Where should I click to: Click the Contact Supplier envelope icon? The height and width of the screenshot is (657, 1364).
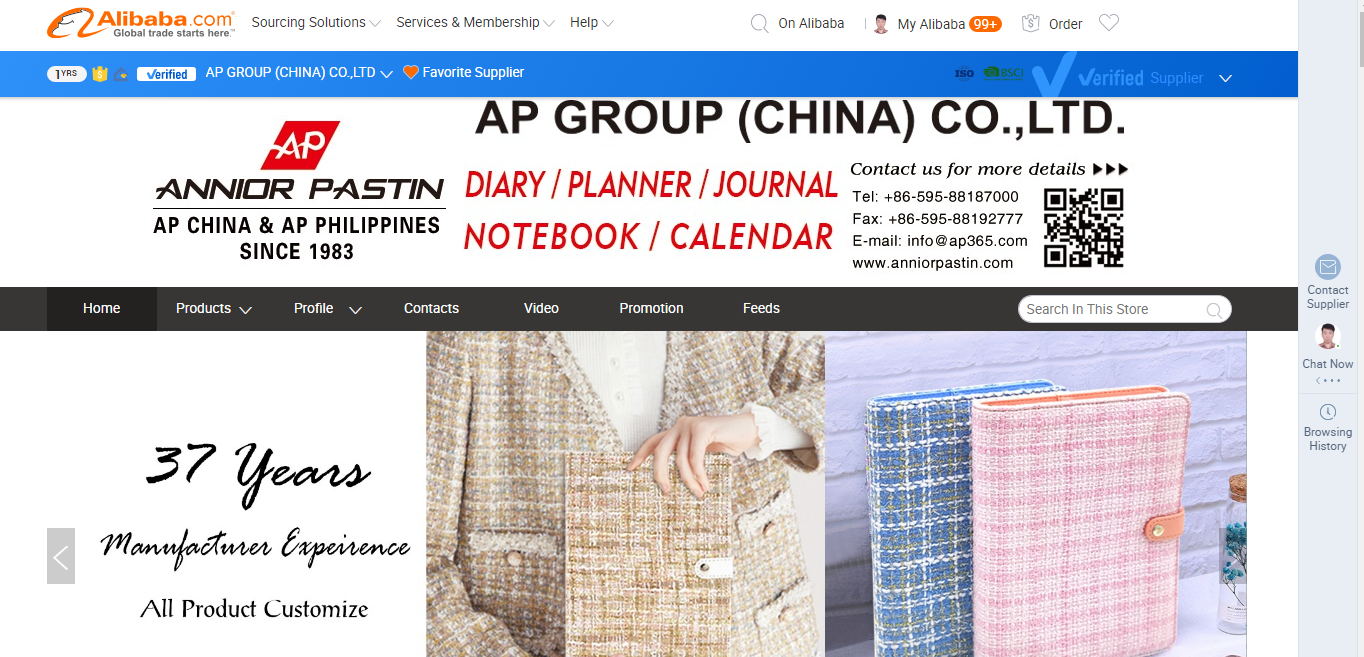click(x=1328, y=267)
